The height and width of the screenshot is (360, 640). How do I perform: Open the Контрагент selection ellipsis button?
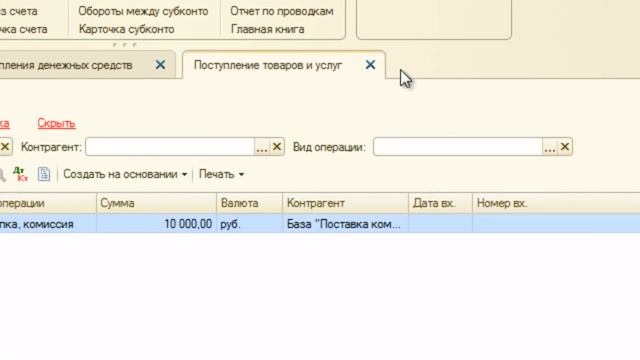[262, 147]
